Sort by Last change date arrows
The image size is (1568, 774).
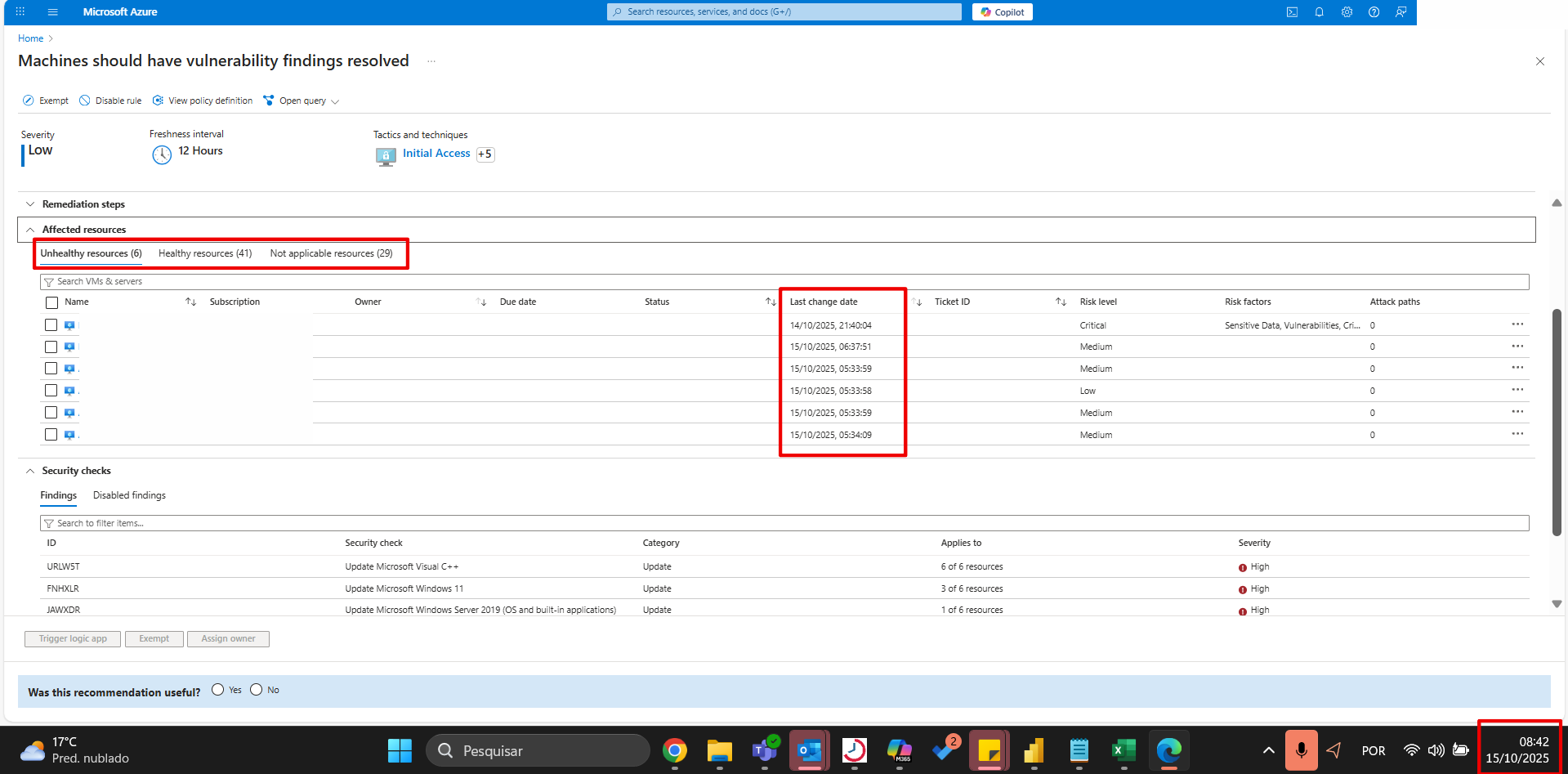(917, 302)
